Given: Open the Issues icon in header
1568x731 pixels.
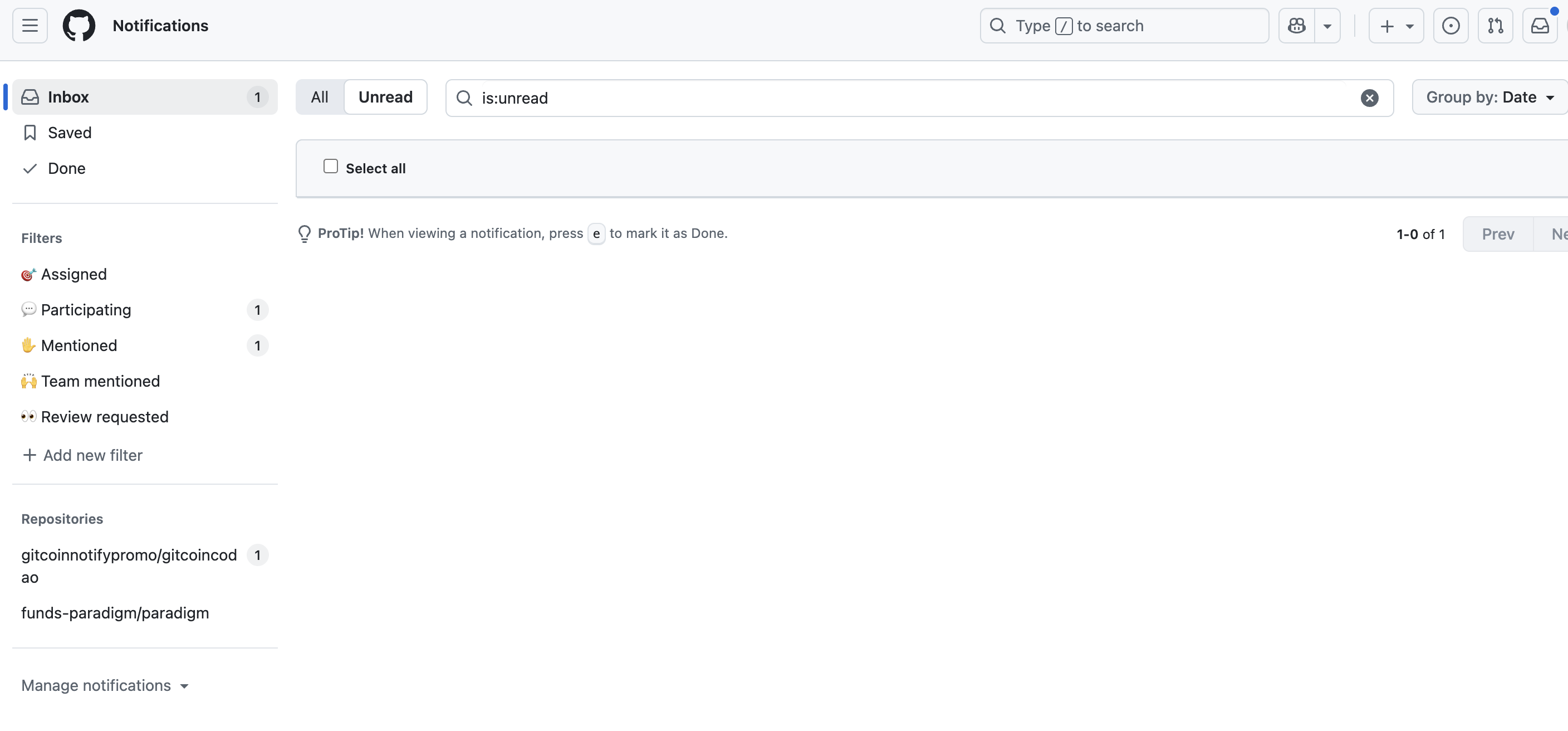Looking at the screenshot, I should tap(1451, 26).
